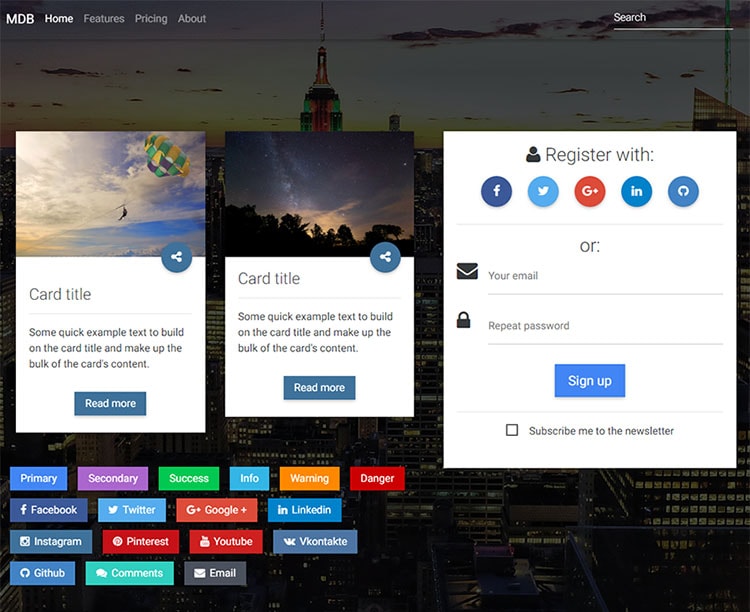
Task: Click share icon on parachute card
Action: point(176,257)
